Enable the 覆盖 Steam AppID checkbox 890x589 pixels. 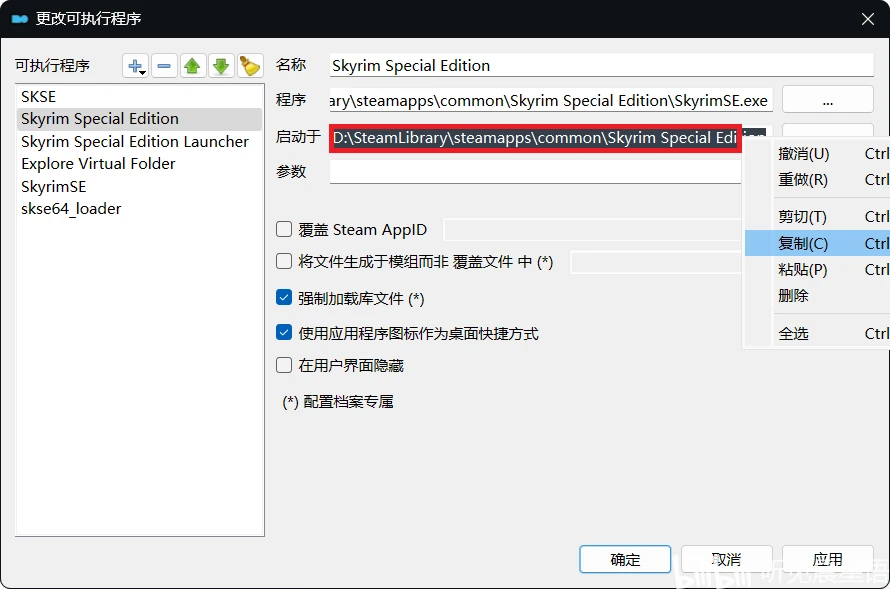(x=284, y=229)
